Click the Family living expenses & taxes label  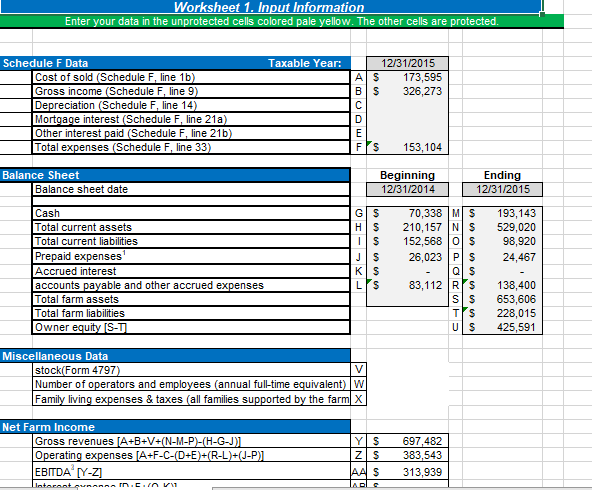(x=192, y=399)
